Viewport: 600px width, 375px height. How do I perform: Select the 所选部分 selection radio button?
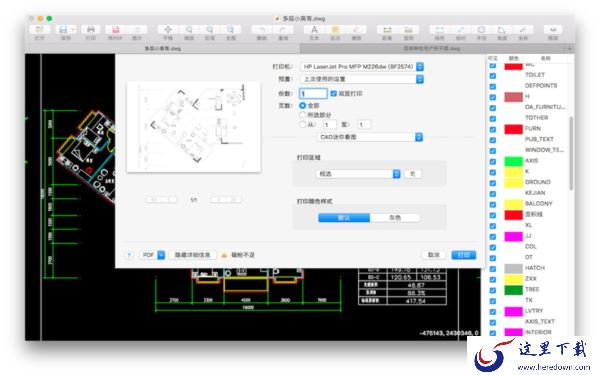(302, 115)
